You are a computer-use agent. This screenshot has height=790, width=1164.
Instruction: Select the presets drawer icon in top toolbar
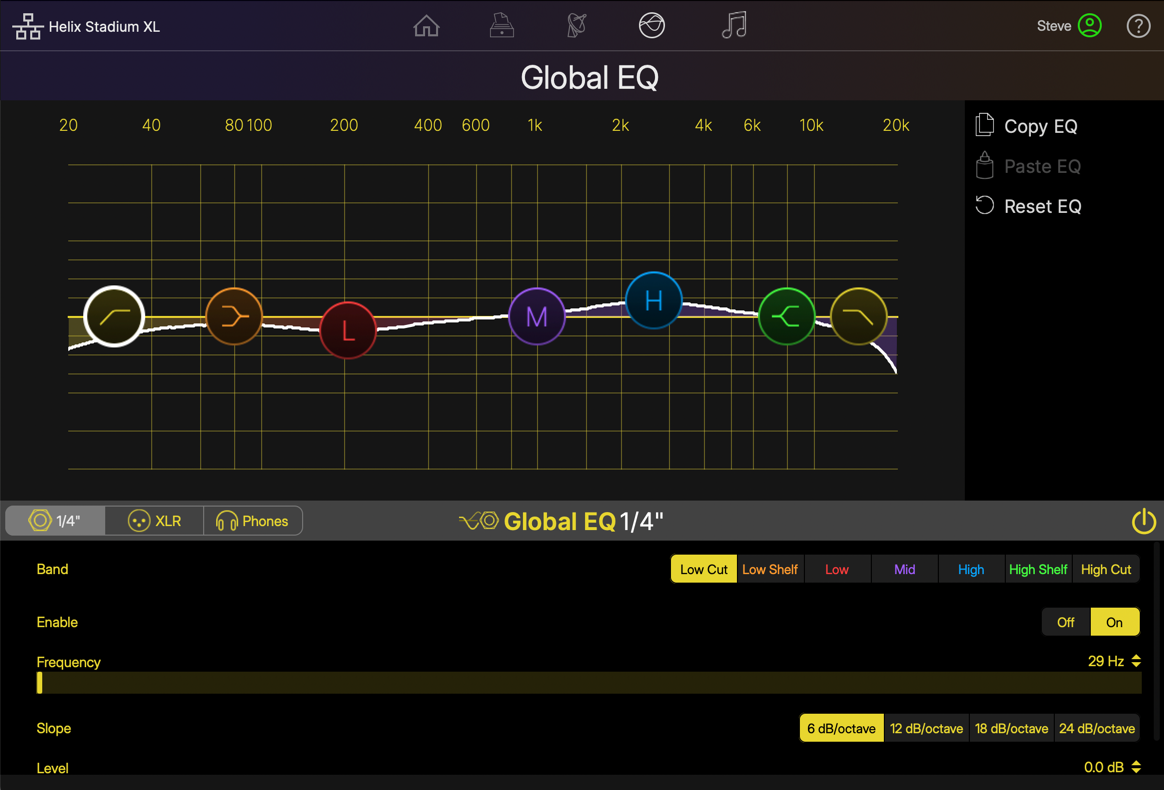[501, 25]
